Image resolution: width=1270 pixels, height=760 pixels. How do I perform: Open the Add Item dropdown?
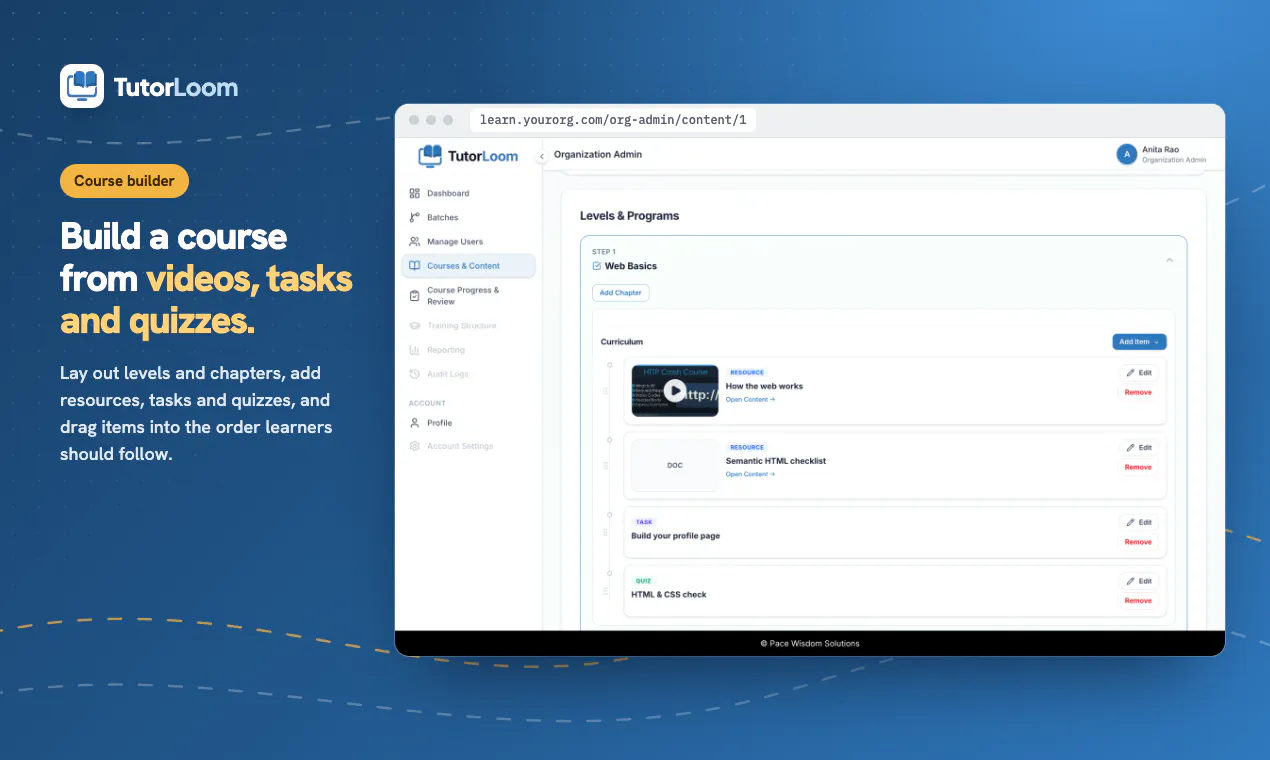click(1139, 342)
